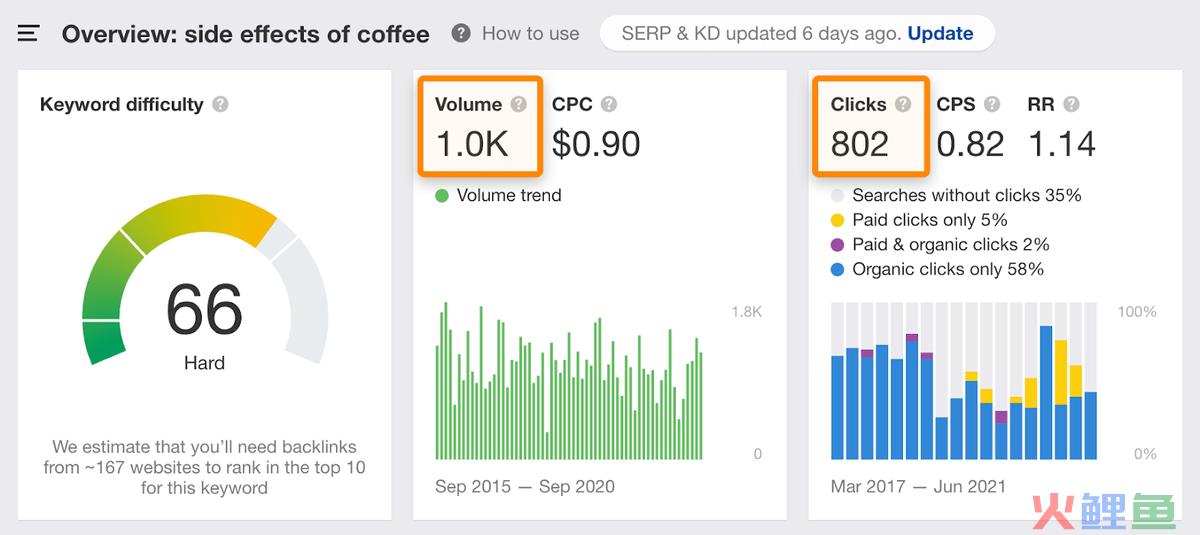Click the Keyword difficulty help icon

pyautogui.click(x=220, y=104)
